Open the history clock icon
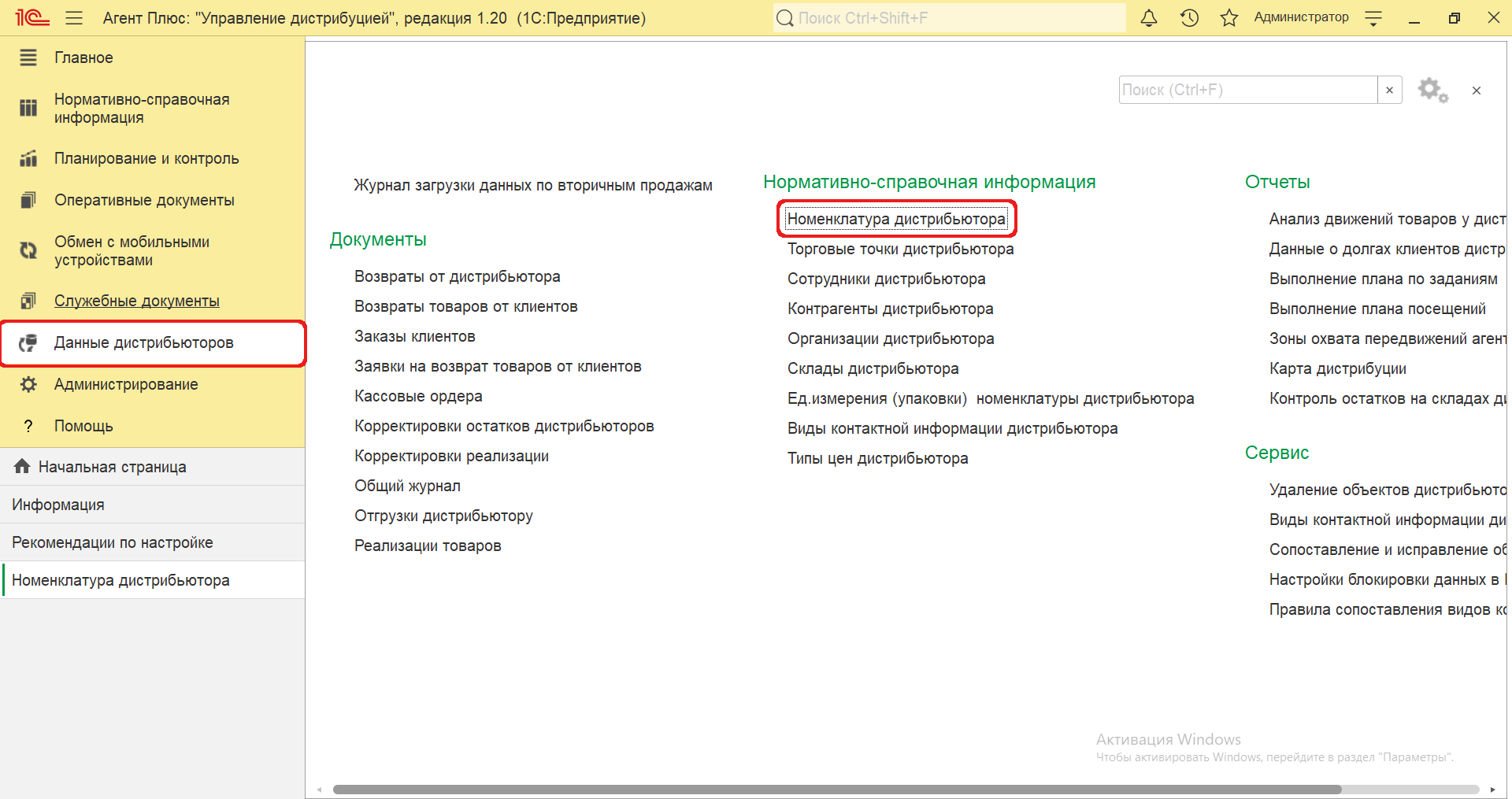 (x=1189, y=17)
